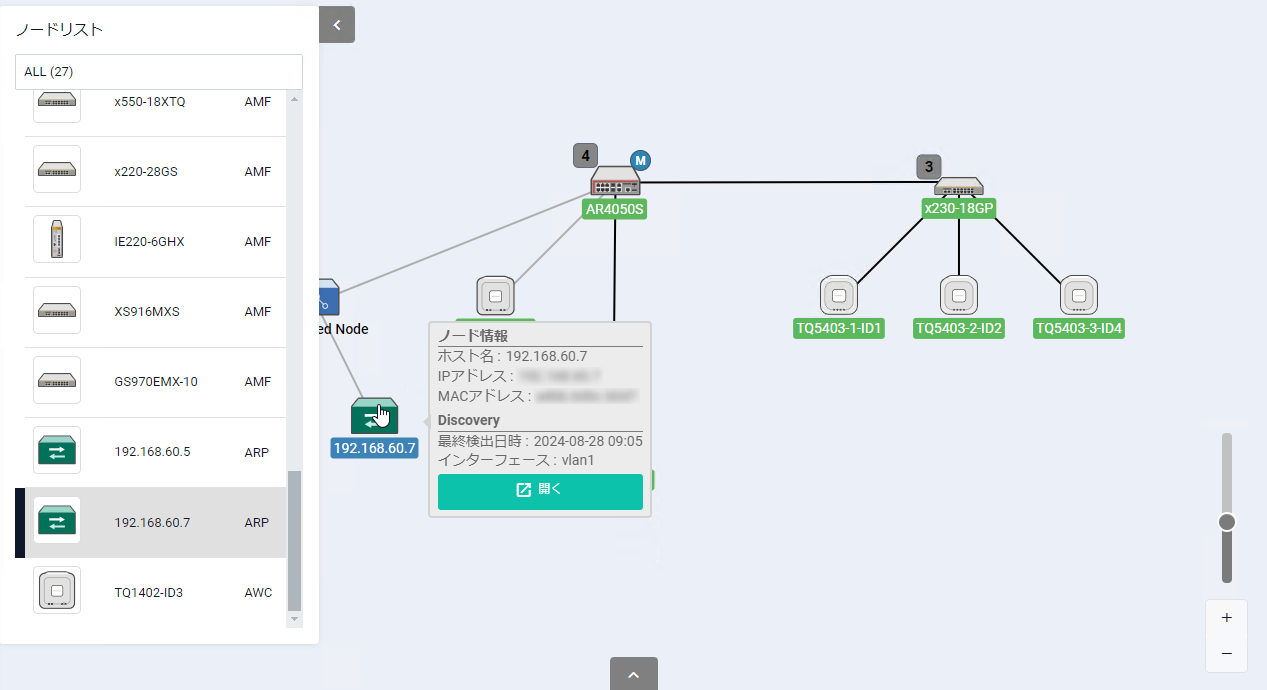Click the TQ5403-1-ID1 access point icon
Screen dimensions: 1267x690
point(839,296)
